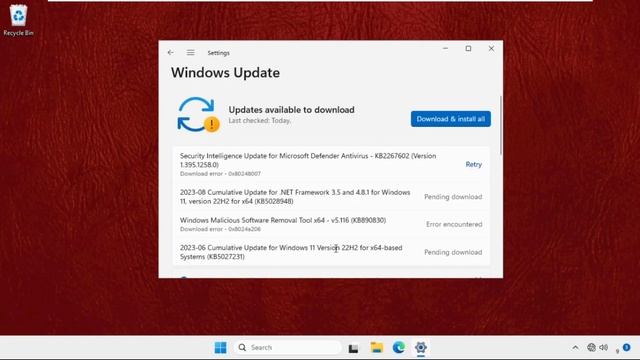This screenshot has height=360, width=640.
Task: Click the 'Last checked: Today' text
Action: coord(260,120)
